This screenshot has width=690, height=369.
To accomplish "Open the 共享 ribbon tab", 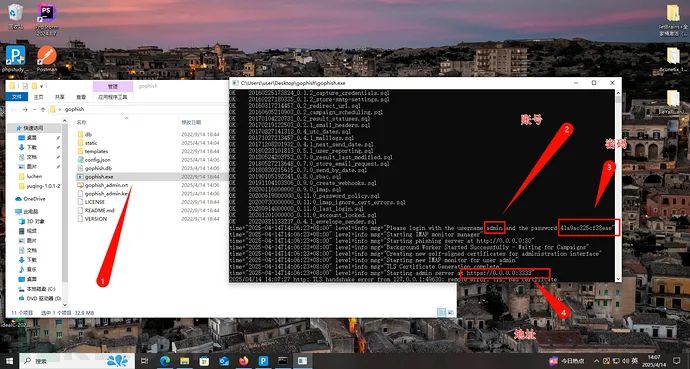I will click(60, 97).
